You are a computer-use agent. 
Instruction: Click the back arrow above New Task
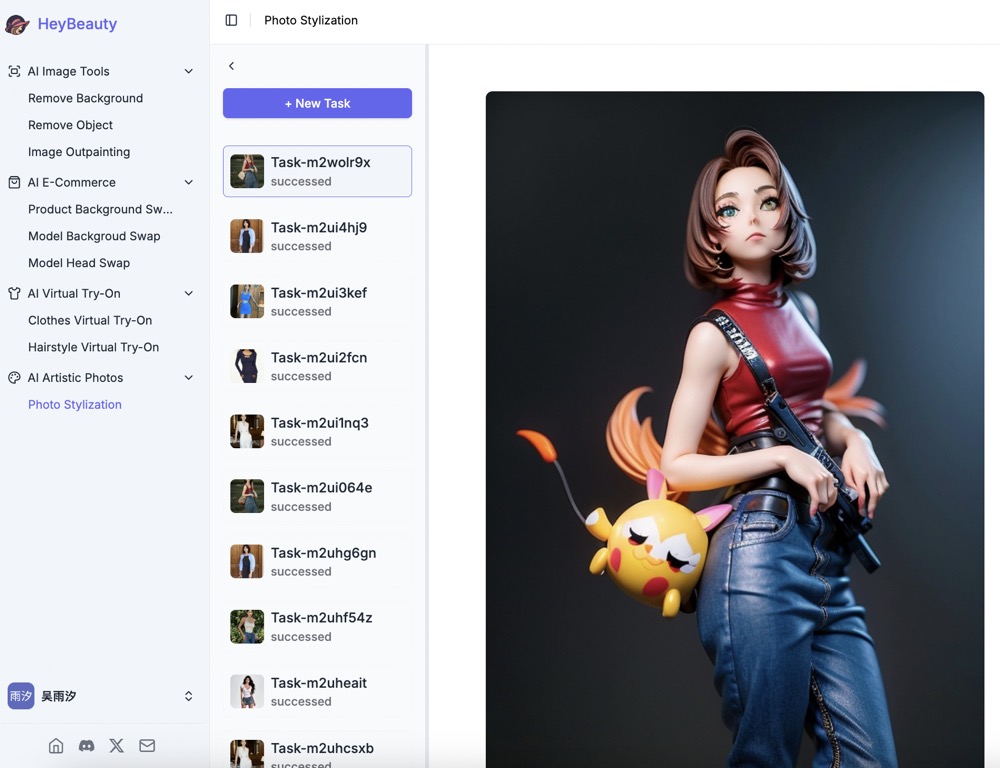(231, 66)
